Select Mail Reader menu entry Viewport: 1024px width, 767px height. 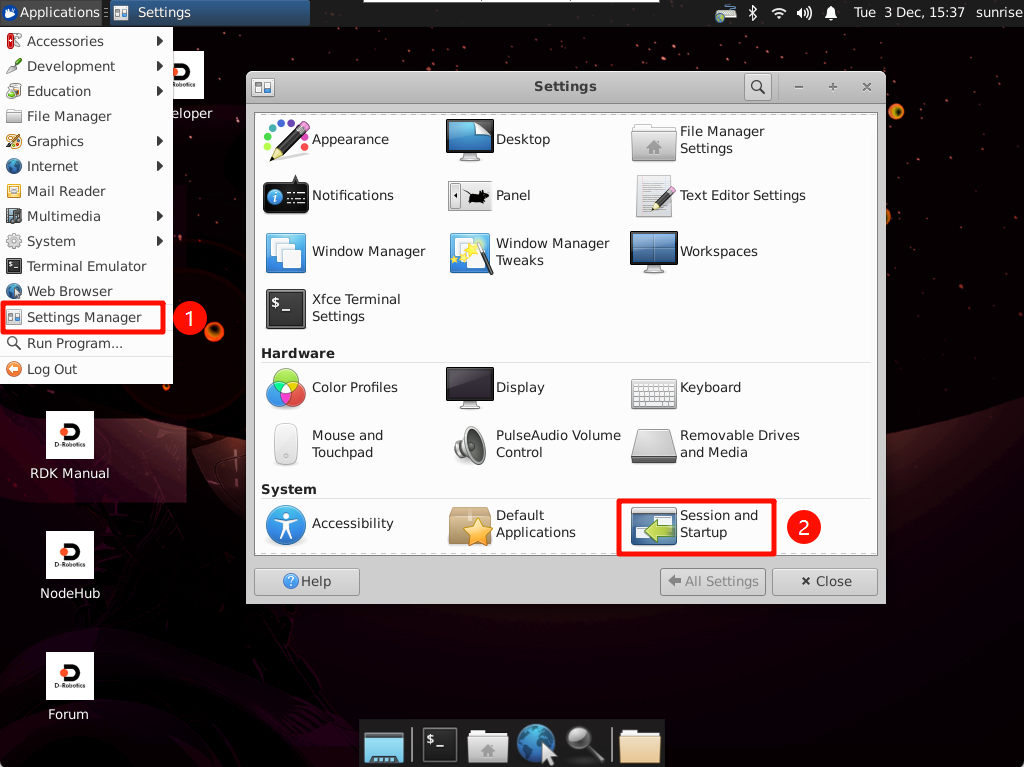tap(86, 191)
